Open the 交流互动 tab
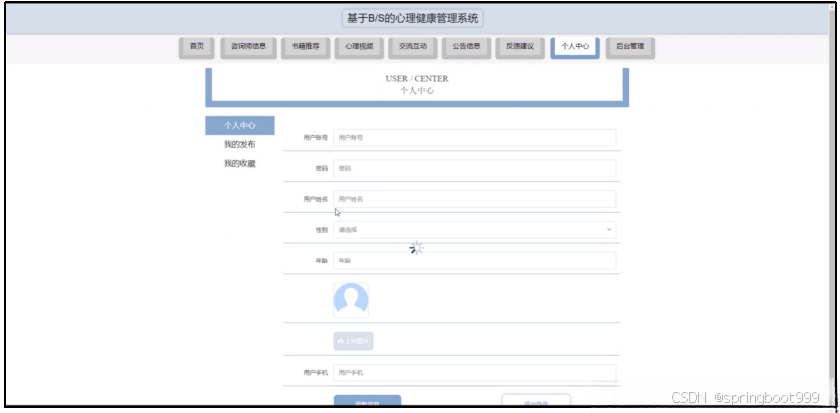Image resolution: width=840 pixels, height=413 pixels. pos(412,47)
